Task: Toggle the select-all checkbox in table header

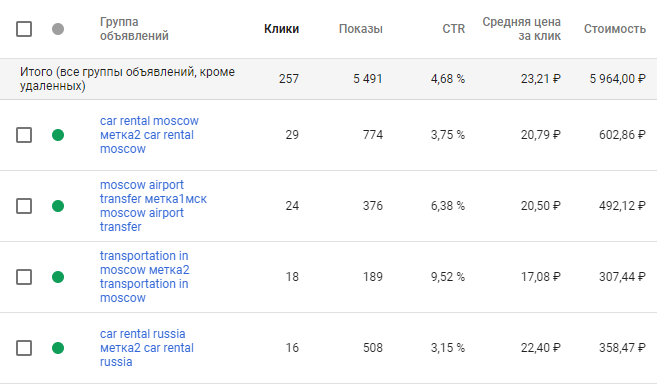Action: point(24,29)
